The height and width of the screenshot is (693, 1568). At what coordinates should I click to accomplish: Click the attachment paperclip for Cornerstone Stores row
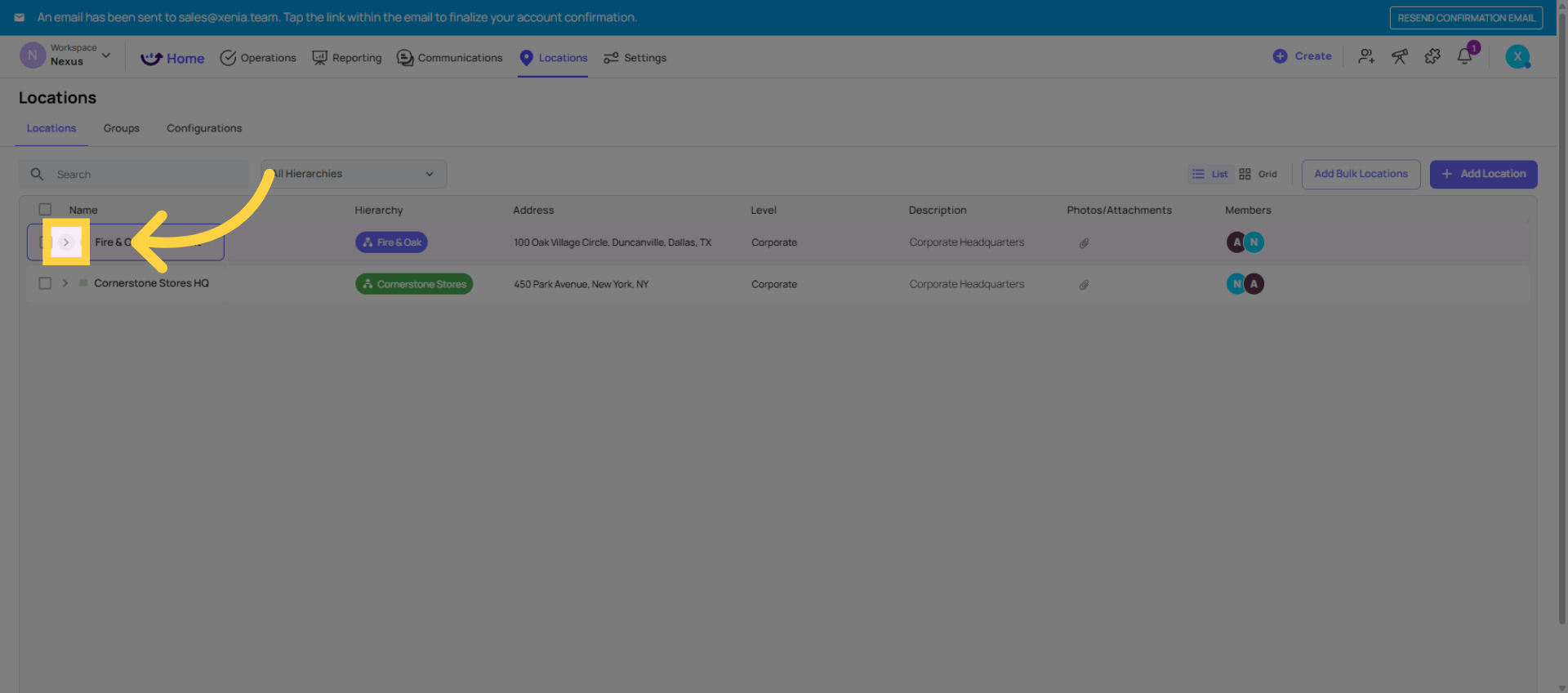(1084, 285)
